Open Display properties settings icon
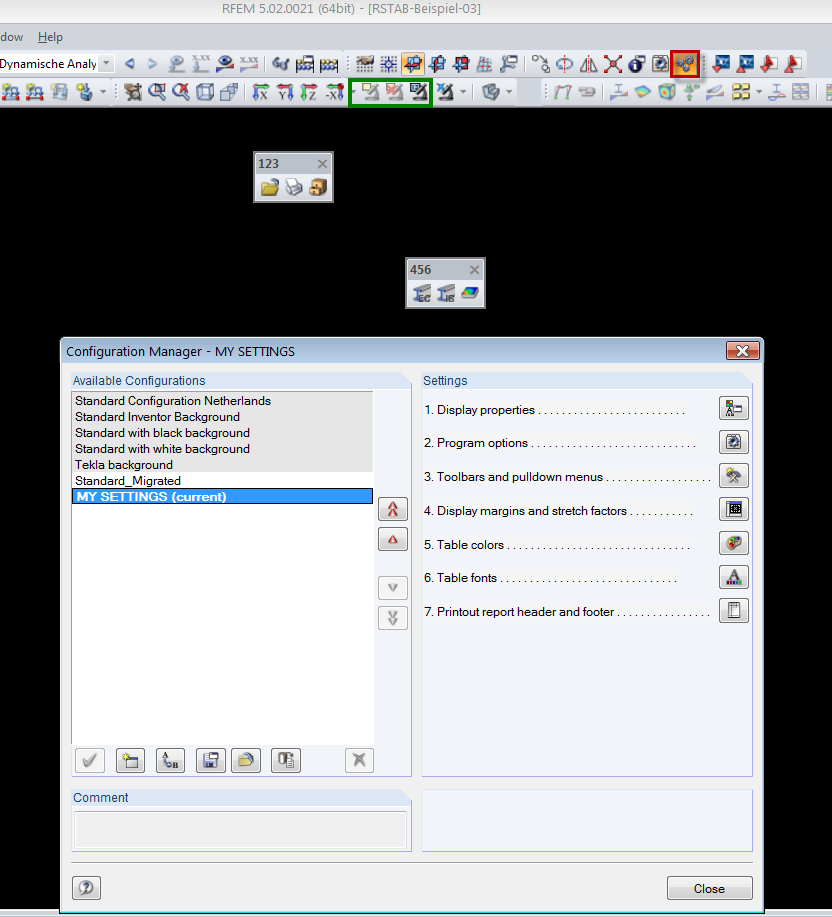The height and width of the screenshot is (917, 832). 733,408
